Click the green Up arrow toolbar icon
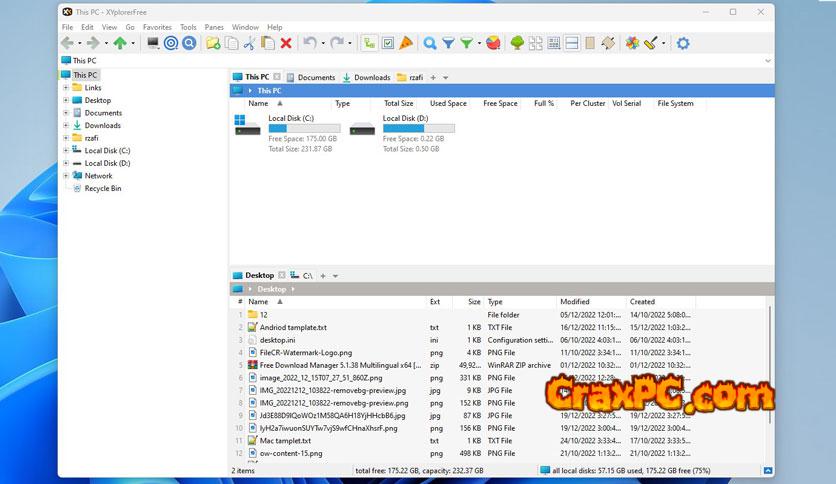 [x=121, y=43]
